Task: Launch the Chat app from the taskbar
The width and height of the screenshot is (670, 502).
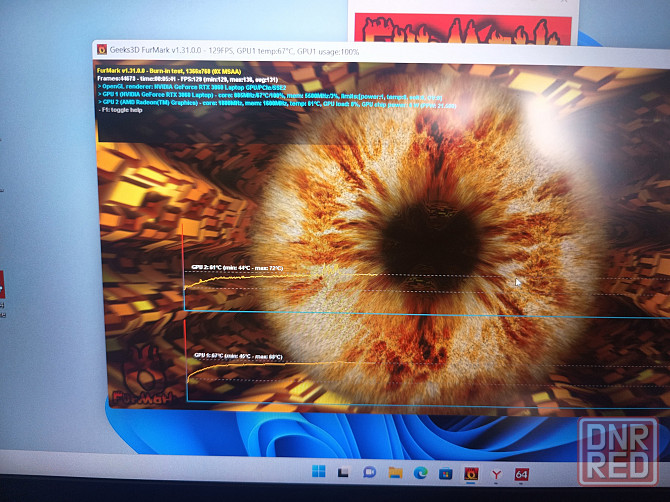Action: coord(369,472)
